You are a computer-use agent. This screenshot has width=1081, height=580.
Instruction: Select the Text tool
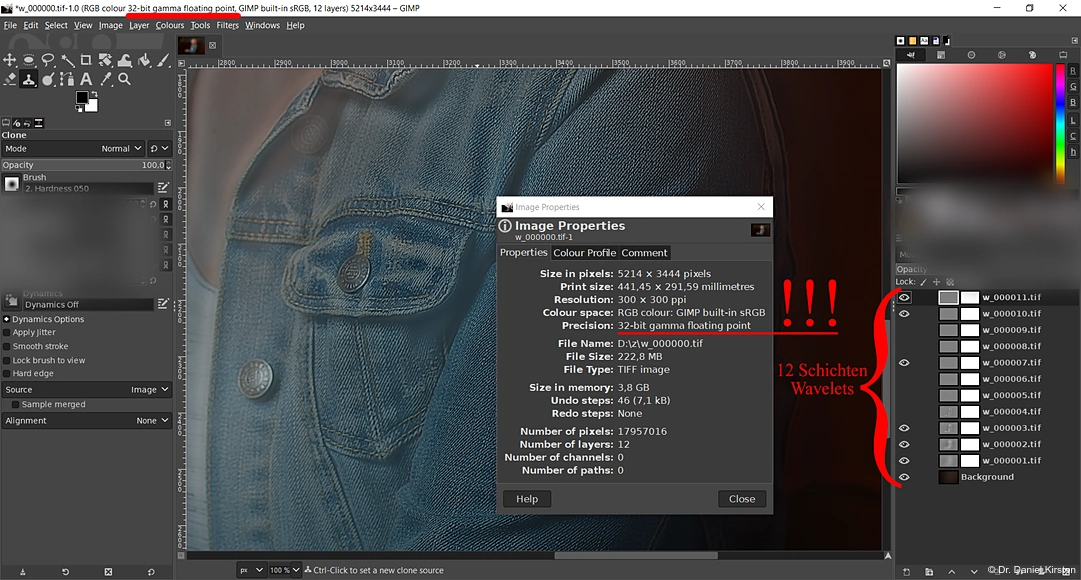86,79
